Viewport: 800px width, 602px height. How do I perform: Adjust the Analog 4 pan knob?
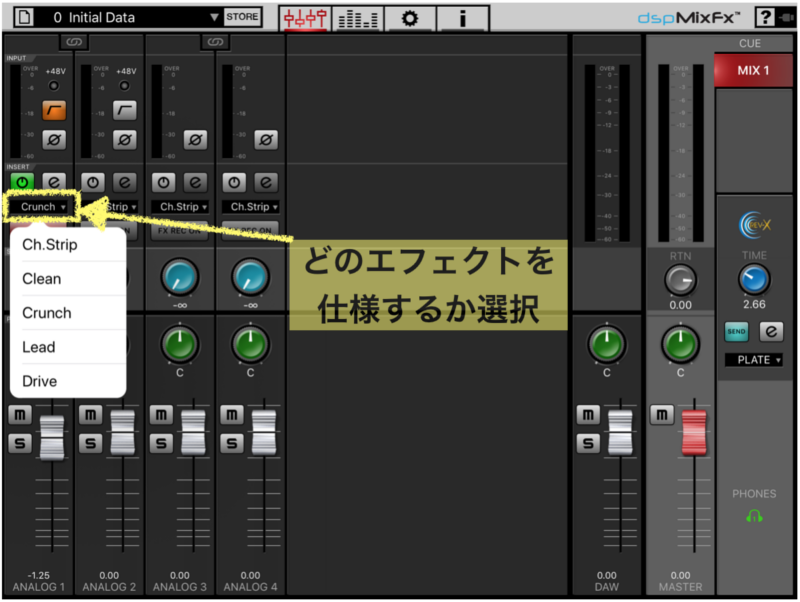point(251,343)
